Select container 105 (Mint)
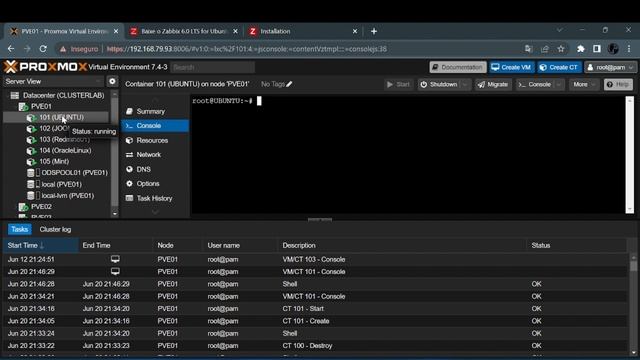 pyautogui.click(x=54, y=162)
